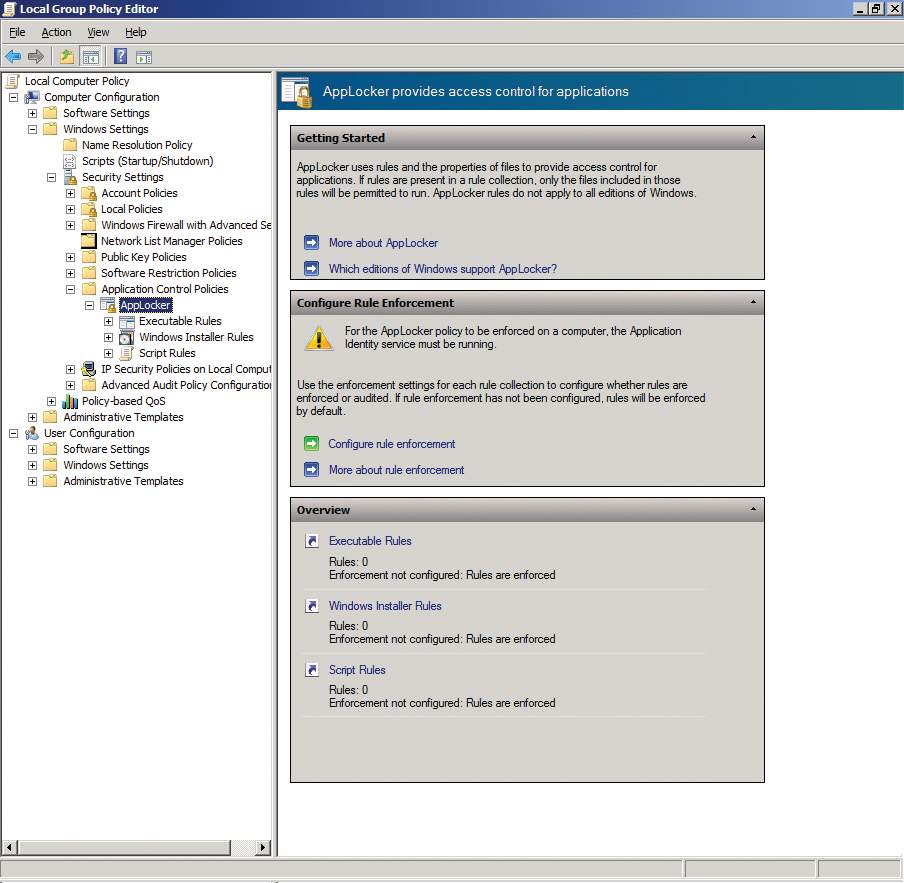Open the View menu
Image resolution: width=904 pixels, height=883 pixels.
(97, 32)
